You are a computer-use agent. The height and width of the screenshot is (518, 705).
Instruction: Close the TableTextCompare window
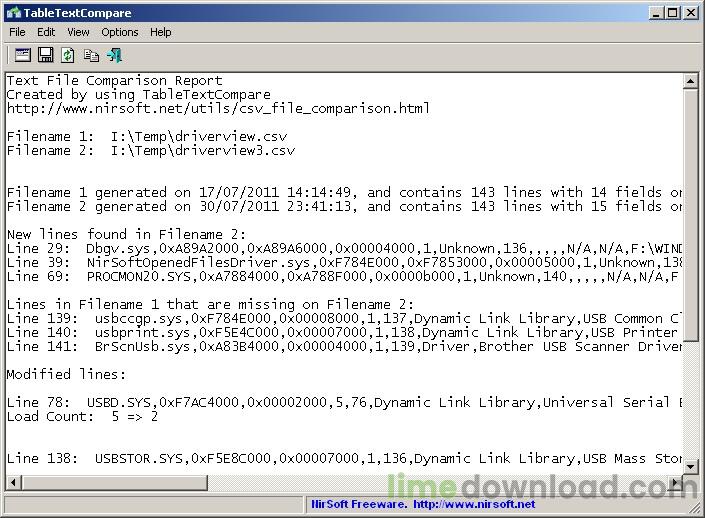[690, 13]
